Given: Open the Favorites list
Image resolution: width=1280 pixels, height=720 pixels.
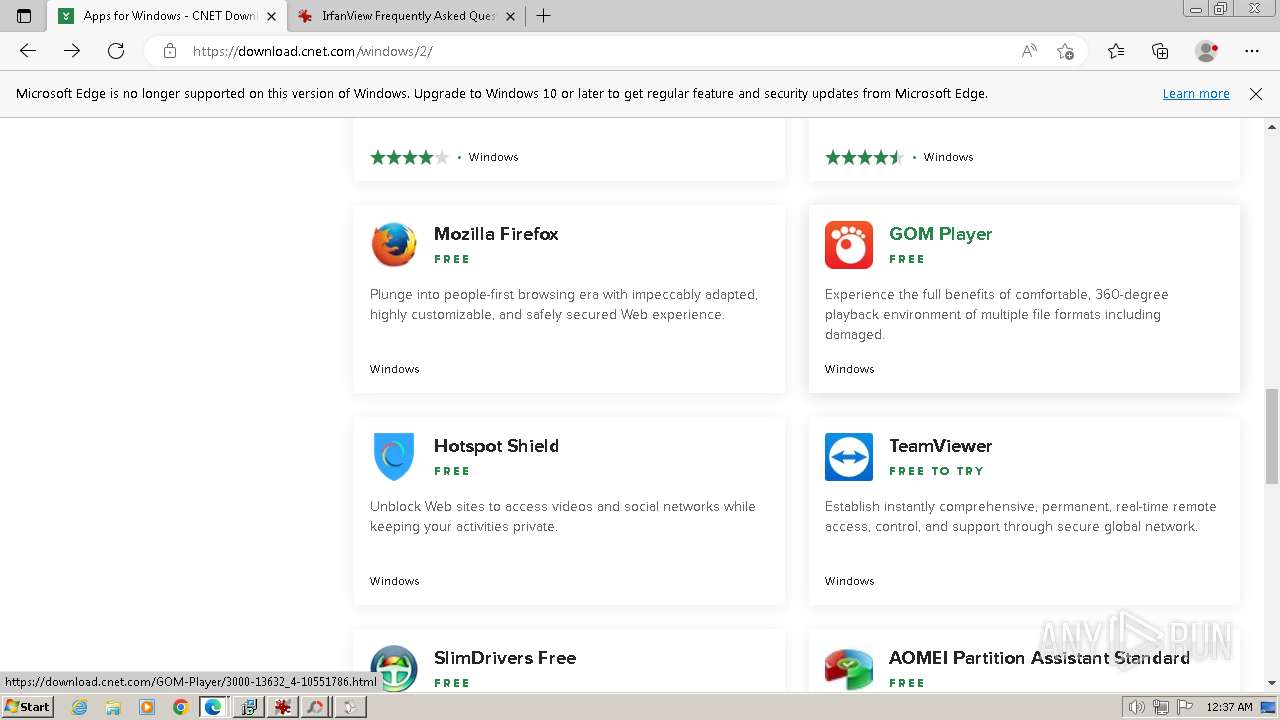Looking at the screenshot, I should (x=1116, y=51).
